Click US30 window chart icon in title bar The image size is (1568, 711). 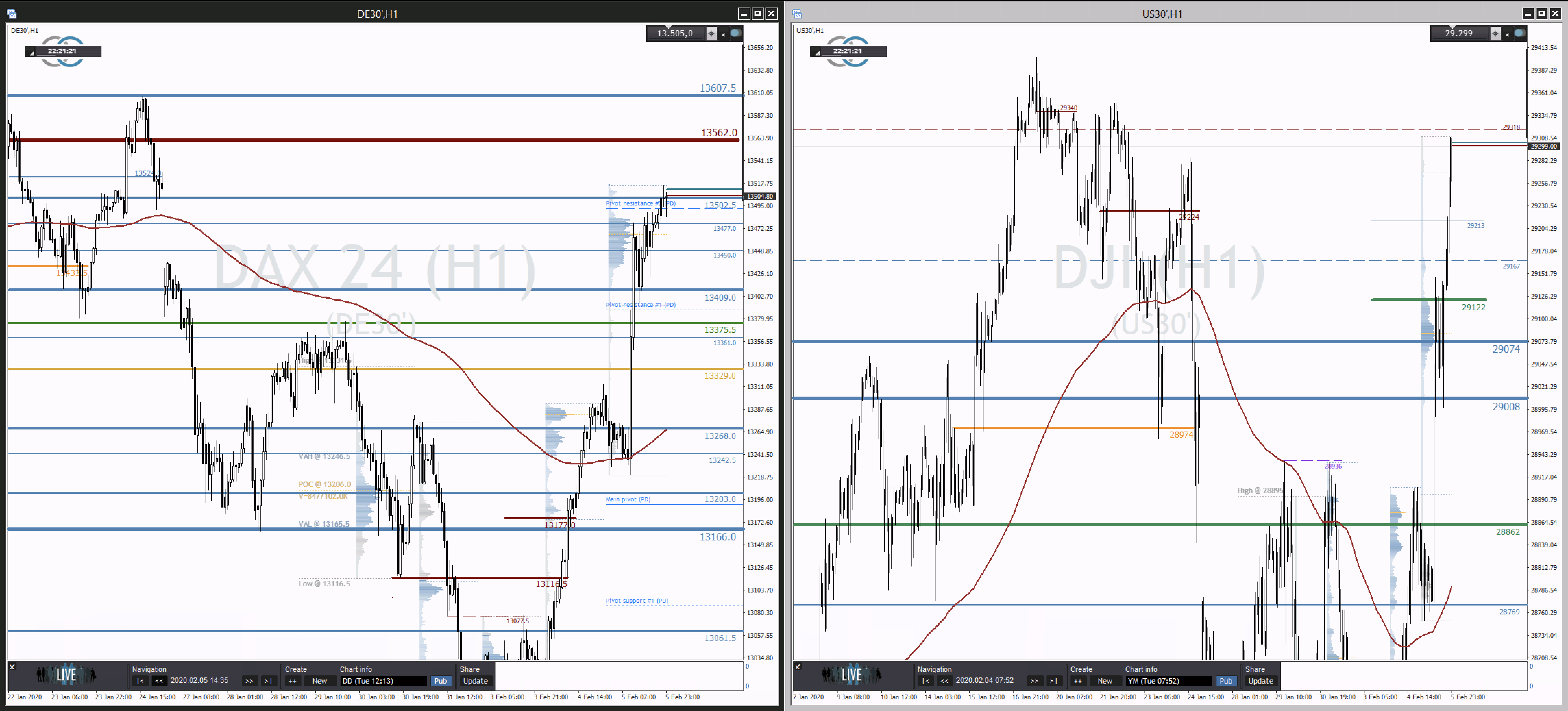(797, 13)
